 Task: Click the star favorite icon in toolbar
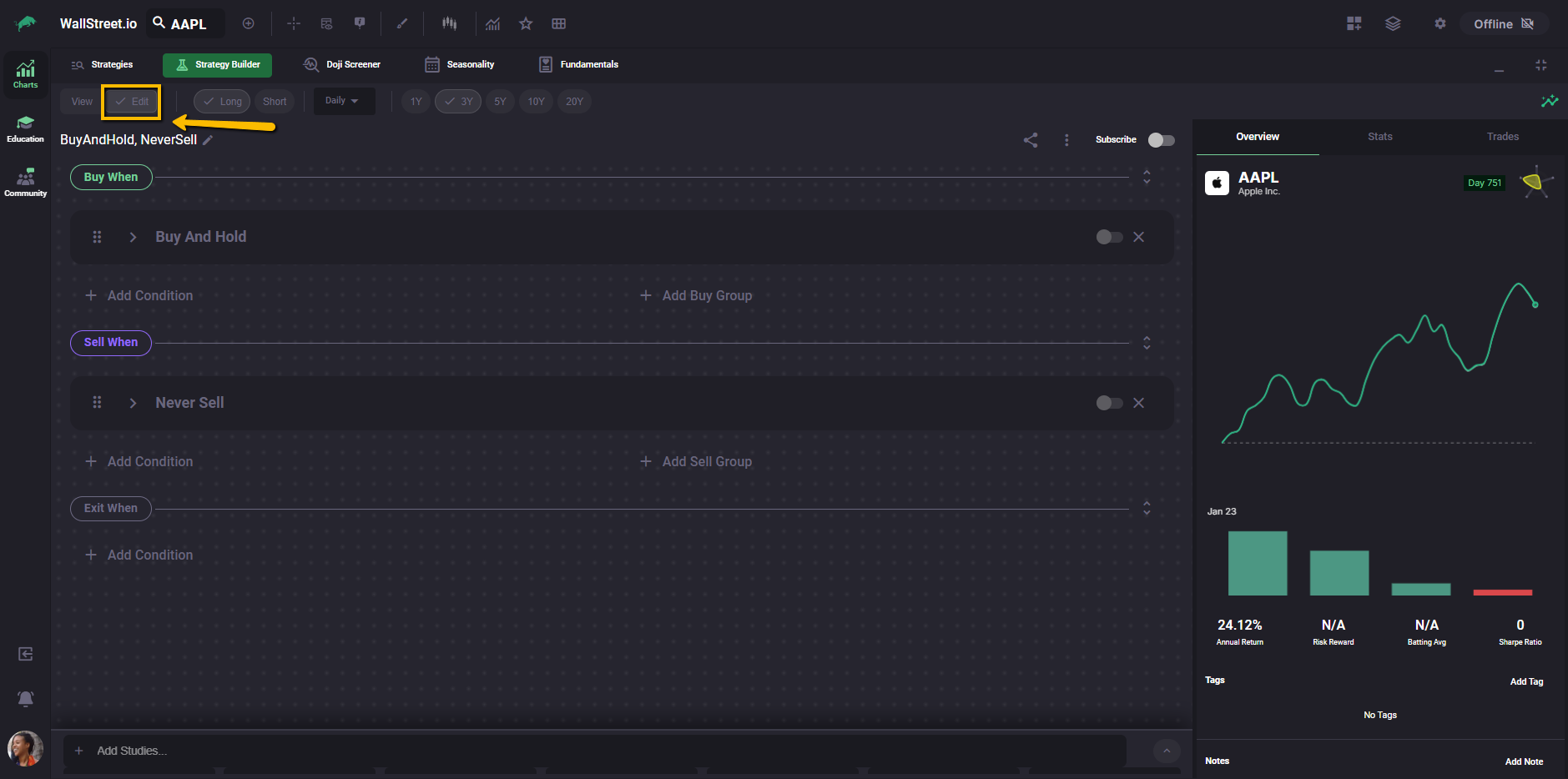click(x=526, y=24)
